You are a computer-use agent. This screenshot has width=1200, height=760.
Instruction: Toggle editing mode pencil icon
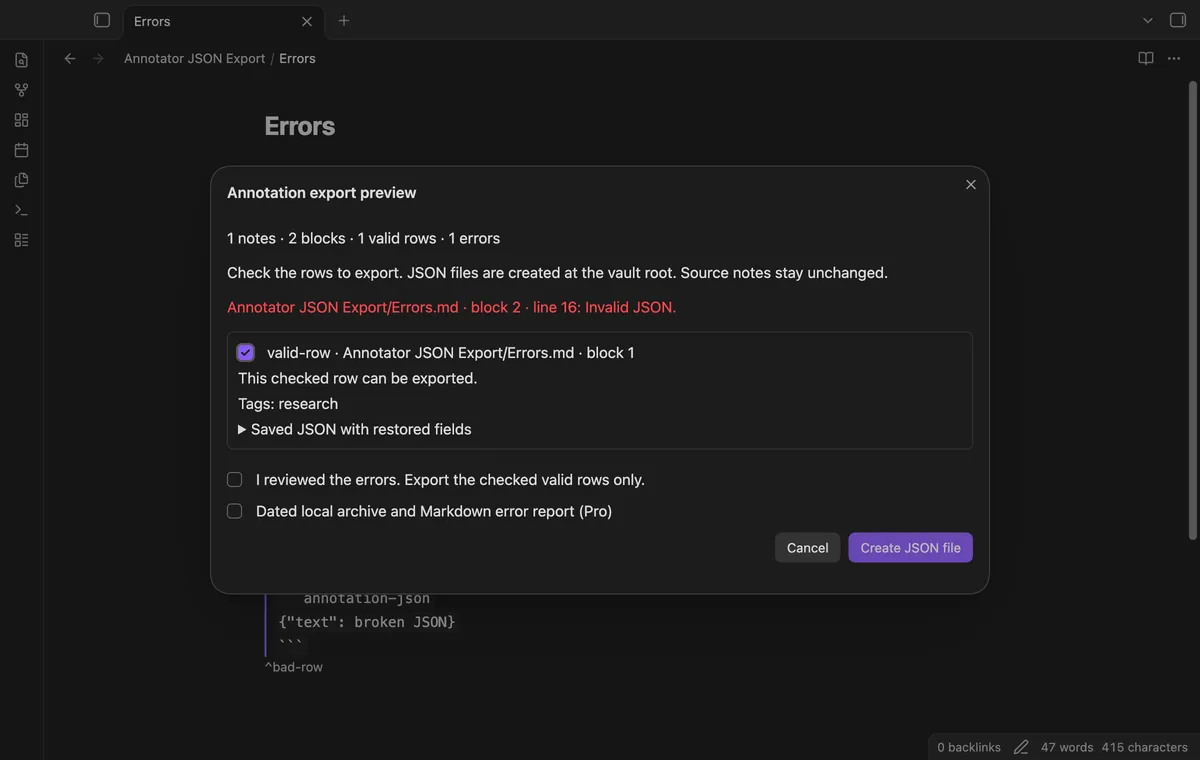[1021, 747]
